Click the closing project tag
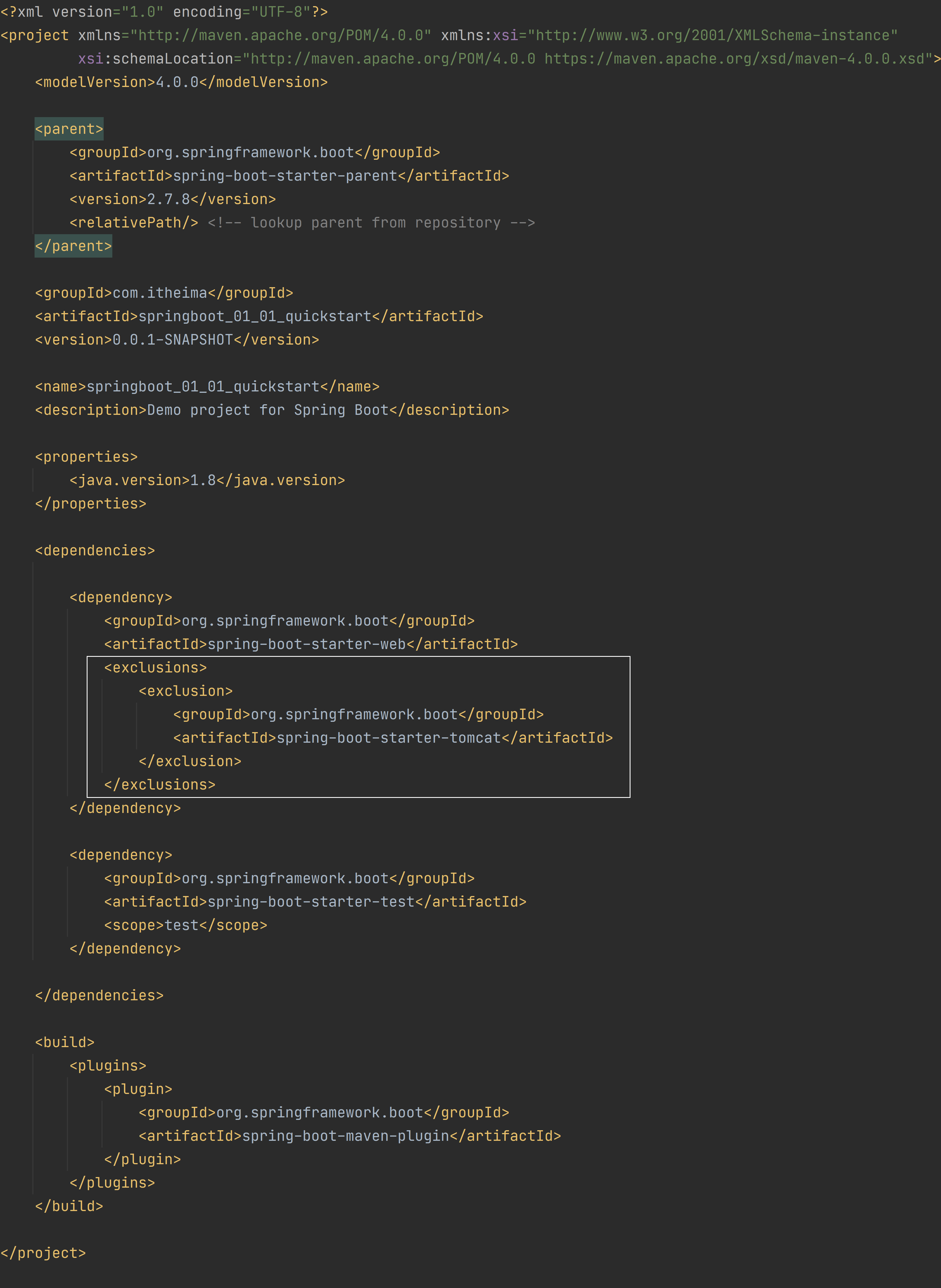The image size is (941, 1288). (x=43, y=1253)
